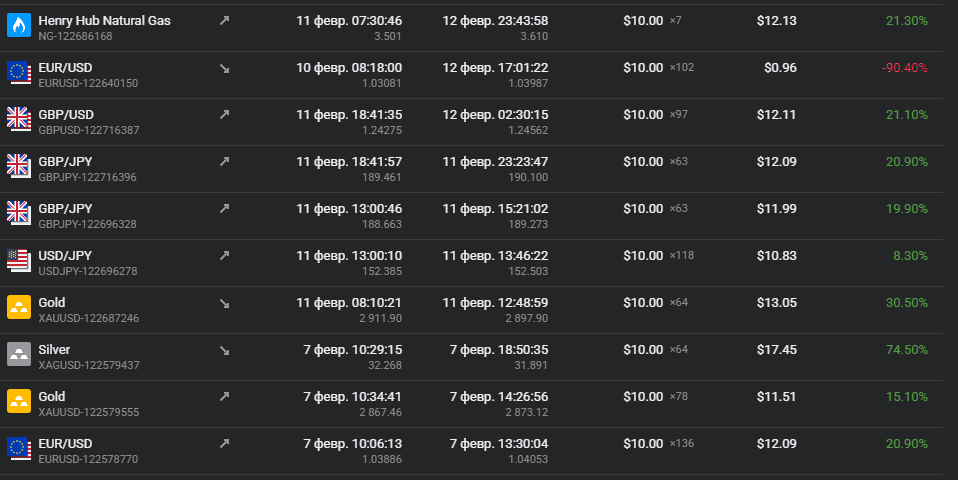Viewport: 958px width, 480px height.
Task: Click the down arrow on EURUSD-122640150
Action: point(225,68)
